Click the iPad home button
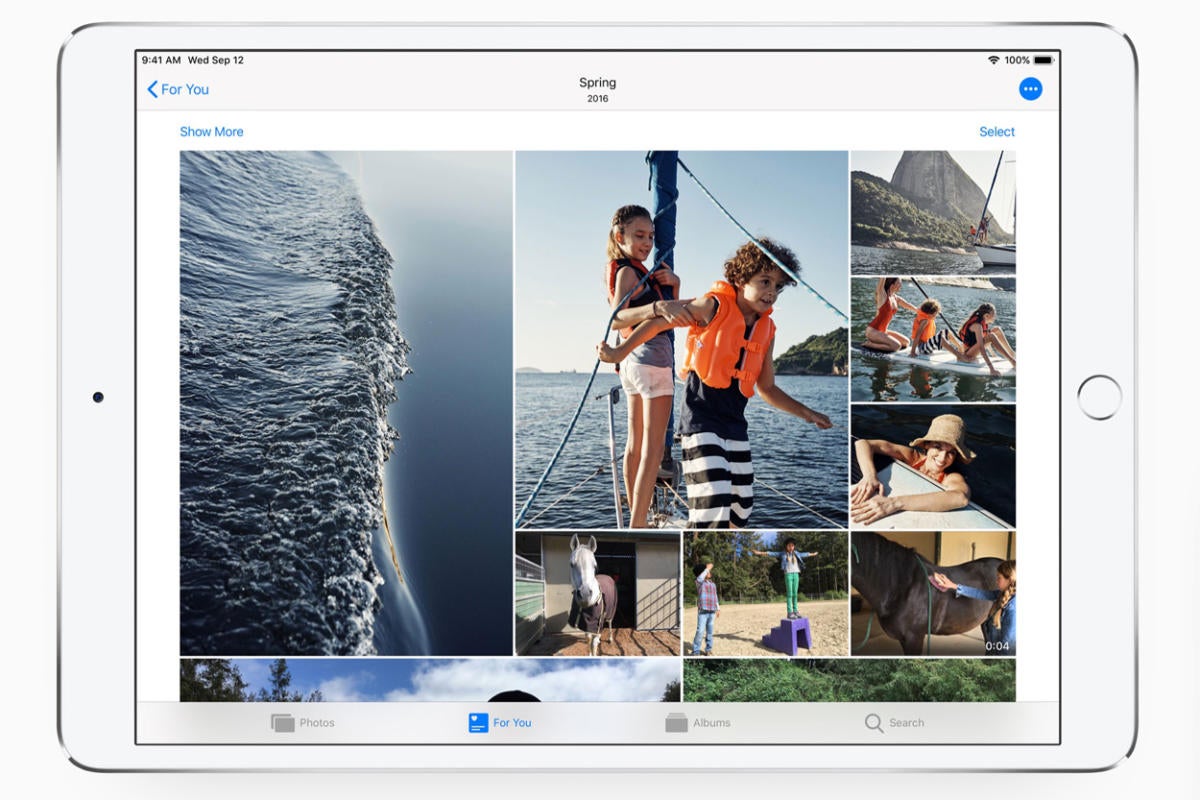This screenshot has height=800, width=1200. (x=1100, y=397)
